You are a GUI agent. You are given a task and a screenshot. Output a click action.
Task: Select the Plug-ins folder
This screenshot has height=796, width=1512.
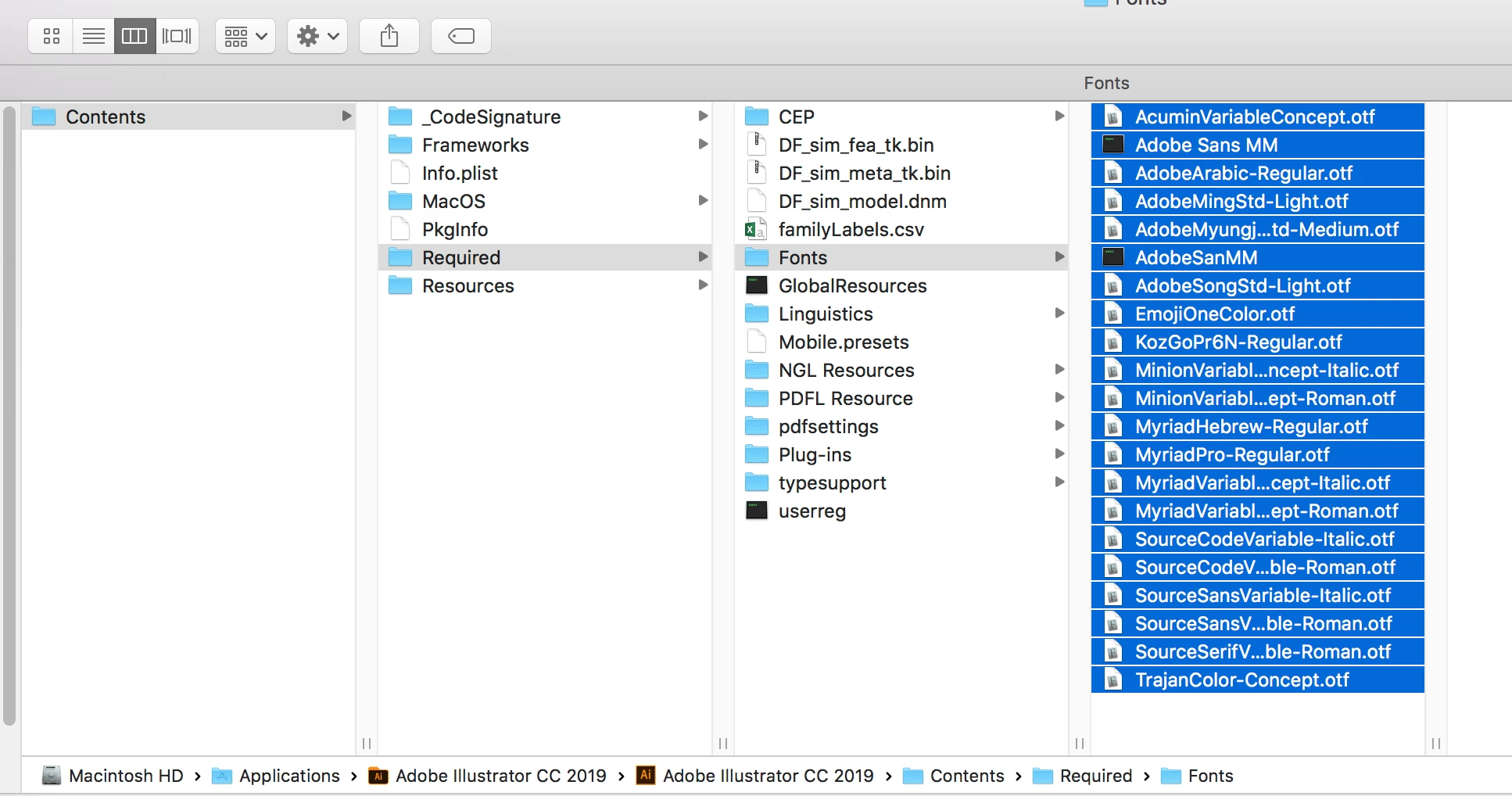click(x=901, y=454)
